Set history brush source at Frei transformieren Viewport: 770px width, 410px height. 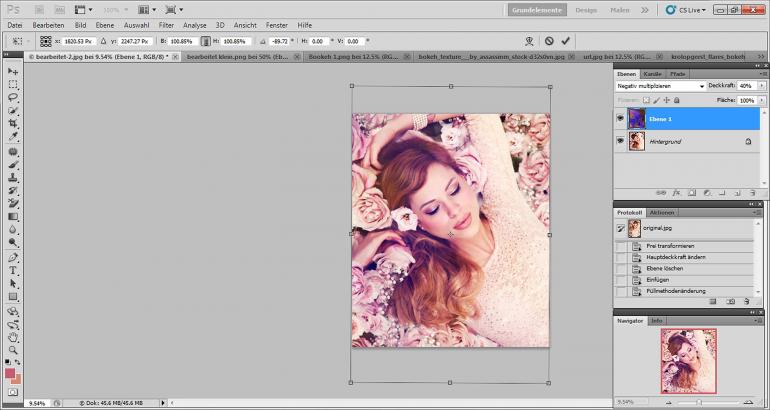click(x=621, y=246)
